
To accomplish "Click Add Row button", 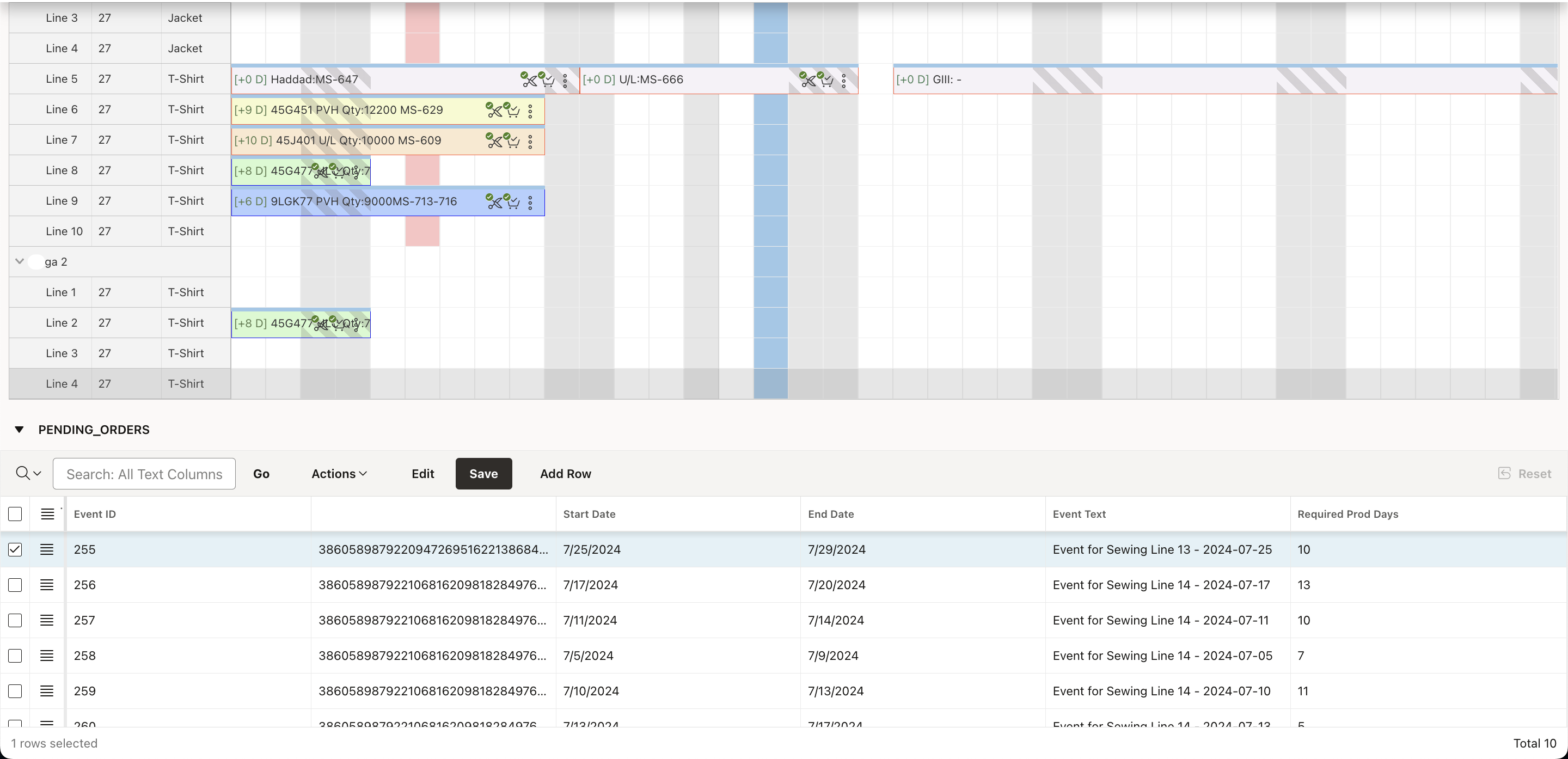I will (x=566, y=474).
